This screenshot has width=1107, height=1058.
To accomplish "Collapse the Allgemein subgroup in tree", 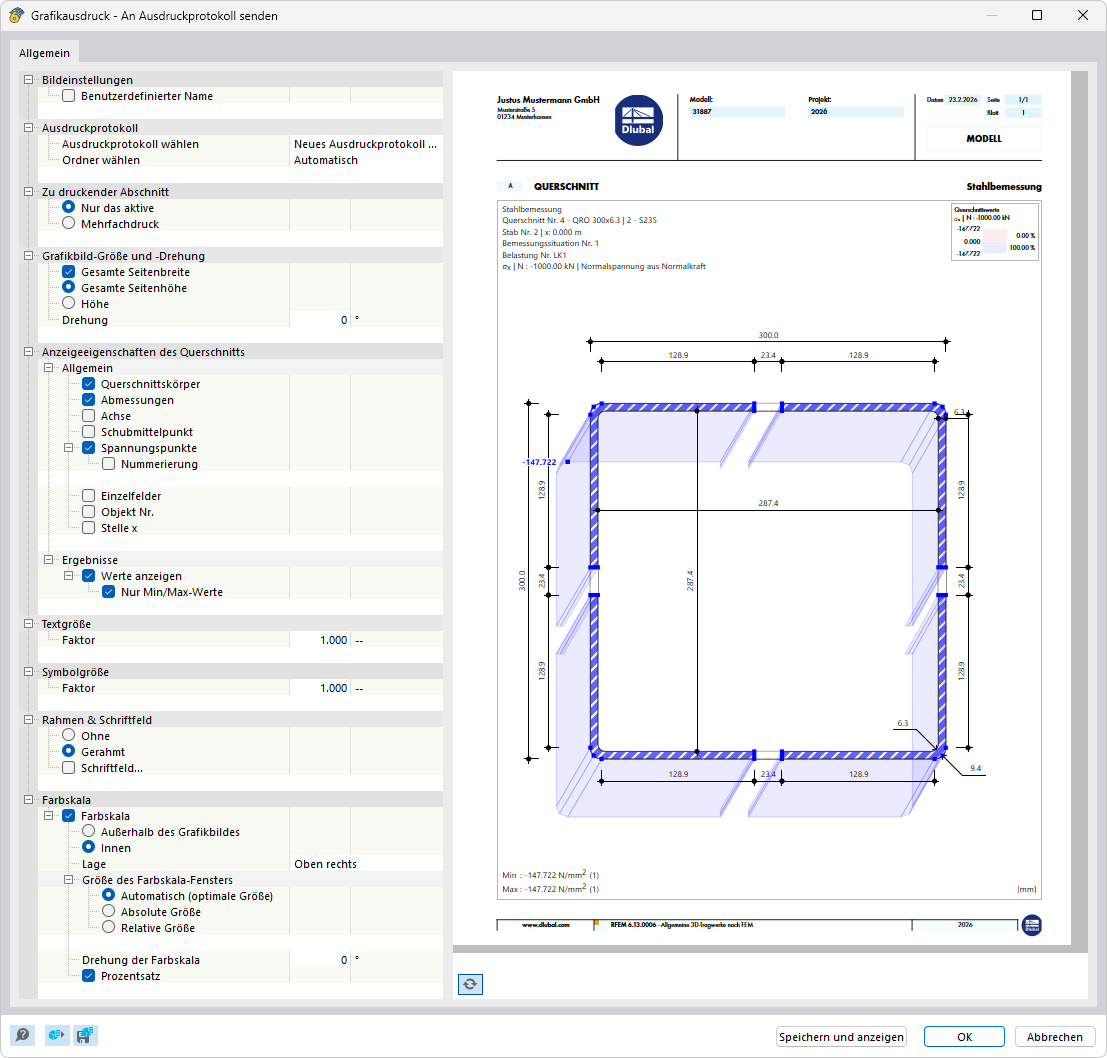I will [x=49, y=368].
